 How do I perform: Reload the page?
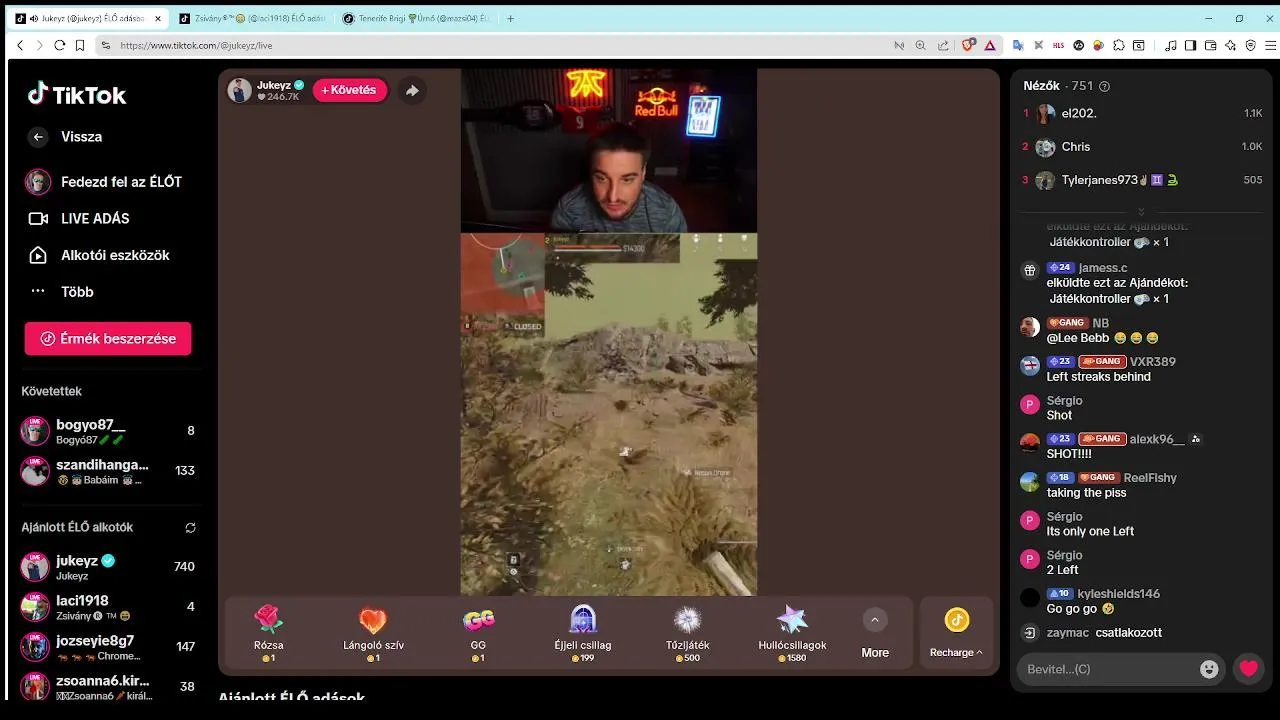[x=59, y=45]
